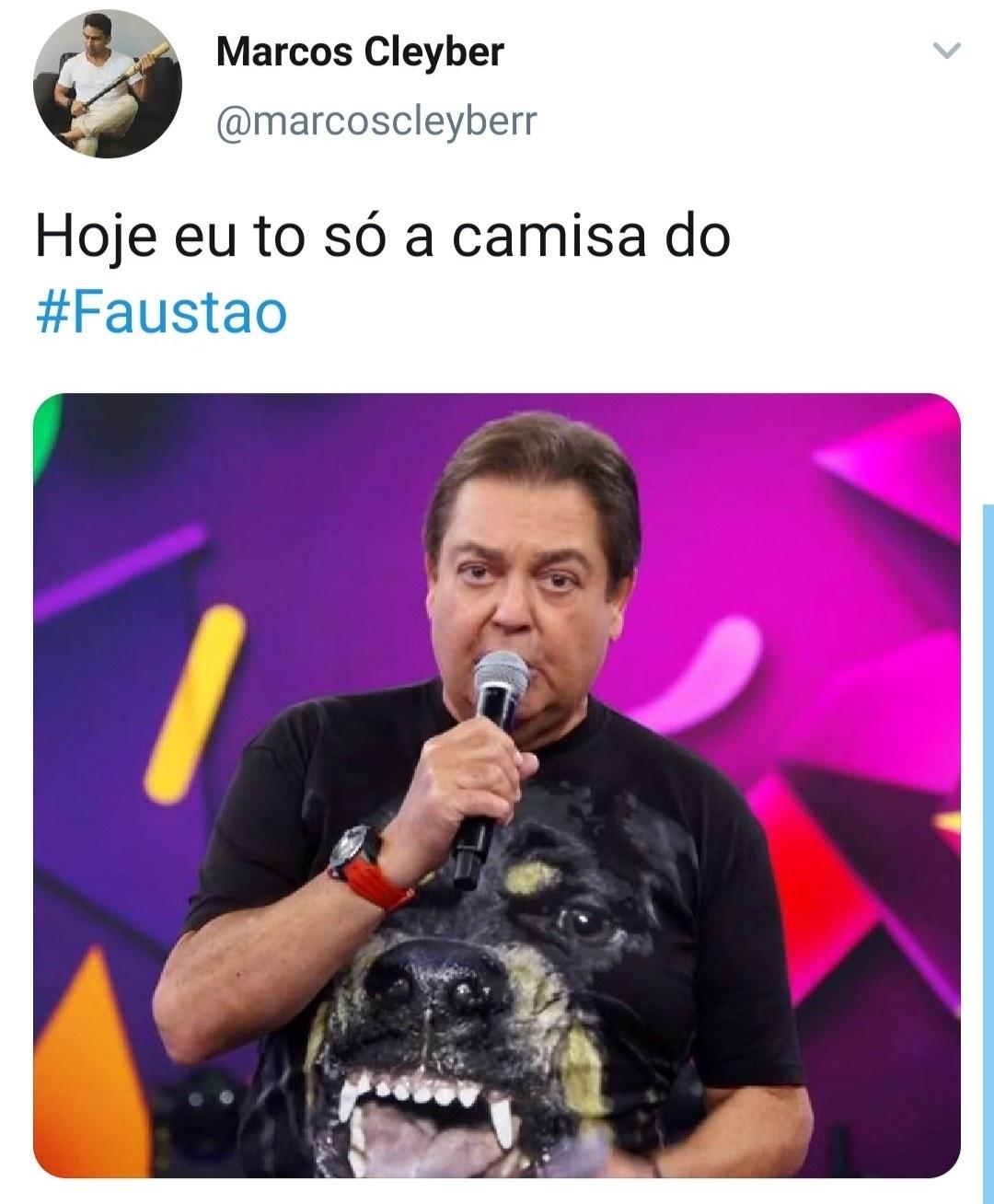Open Marcos Cleyber's profile picture

[107, 84]
